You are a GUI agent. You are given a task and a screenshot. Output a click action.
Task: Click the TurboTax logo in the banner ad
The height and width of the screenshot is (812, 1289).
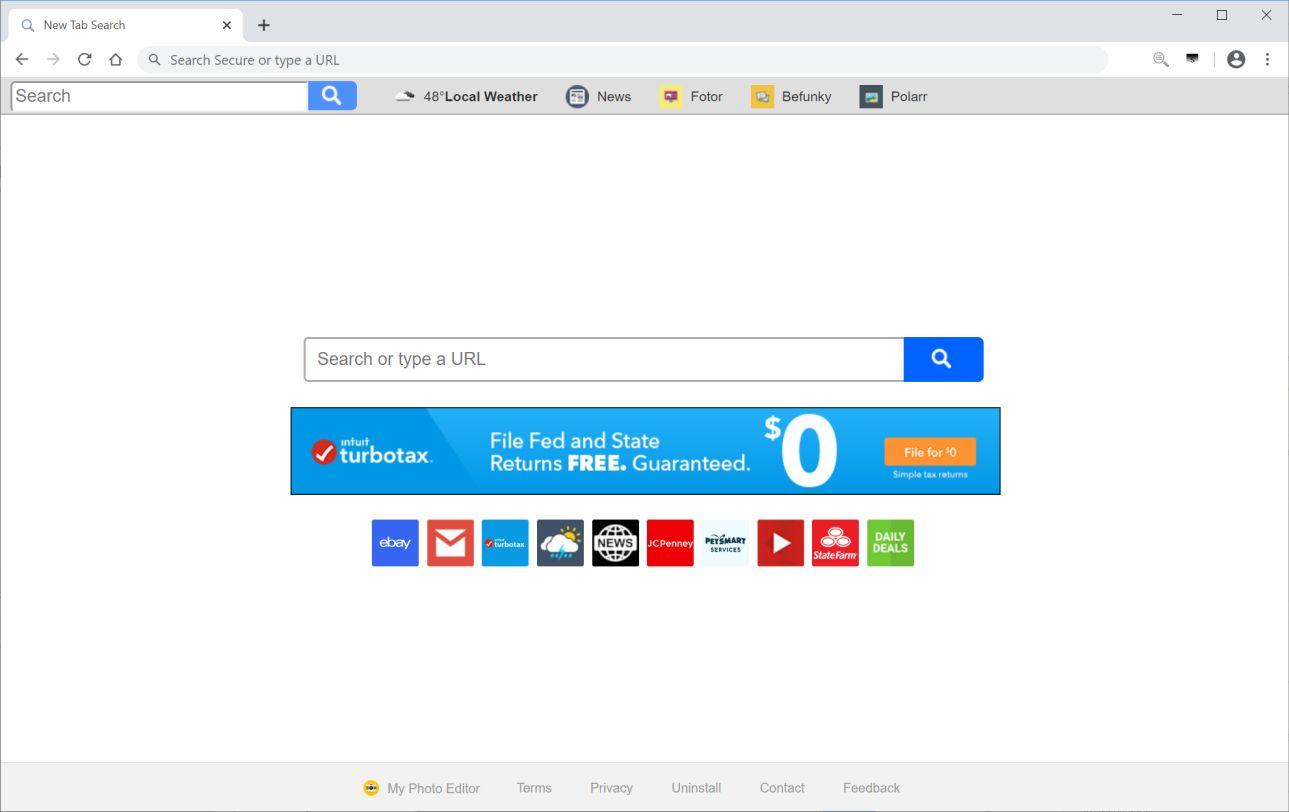(x=371, y=452)
